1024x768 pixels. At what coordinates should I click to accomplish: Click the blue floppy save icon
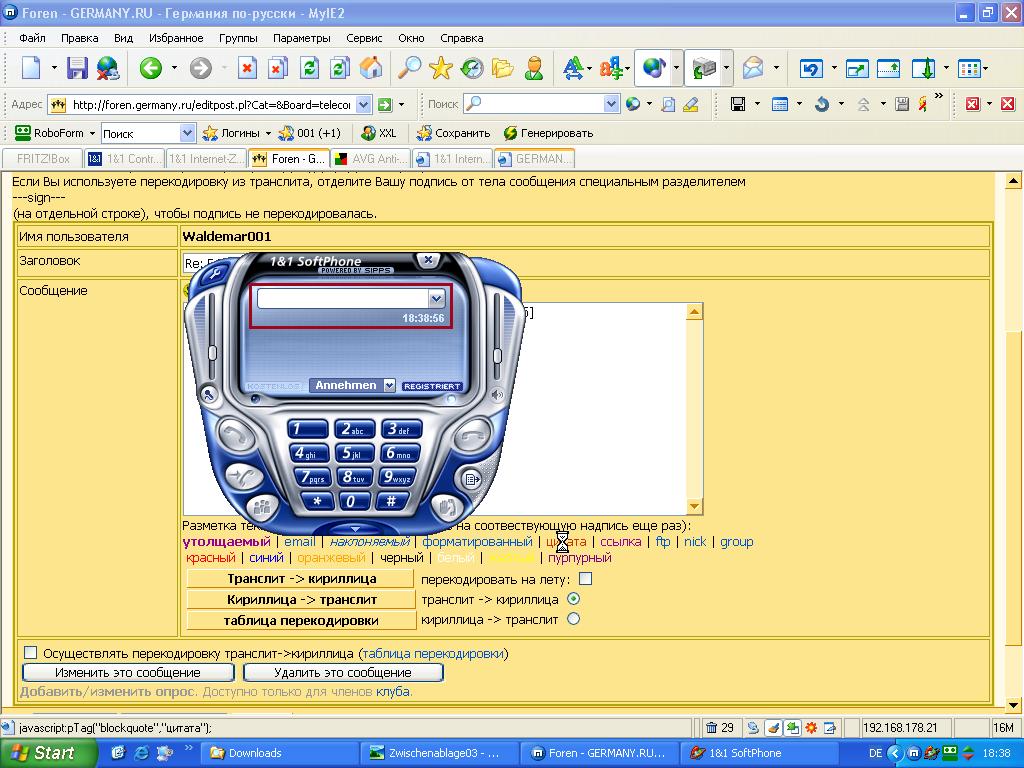click(77, 67)
